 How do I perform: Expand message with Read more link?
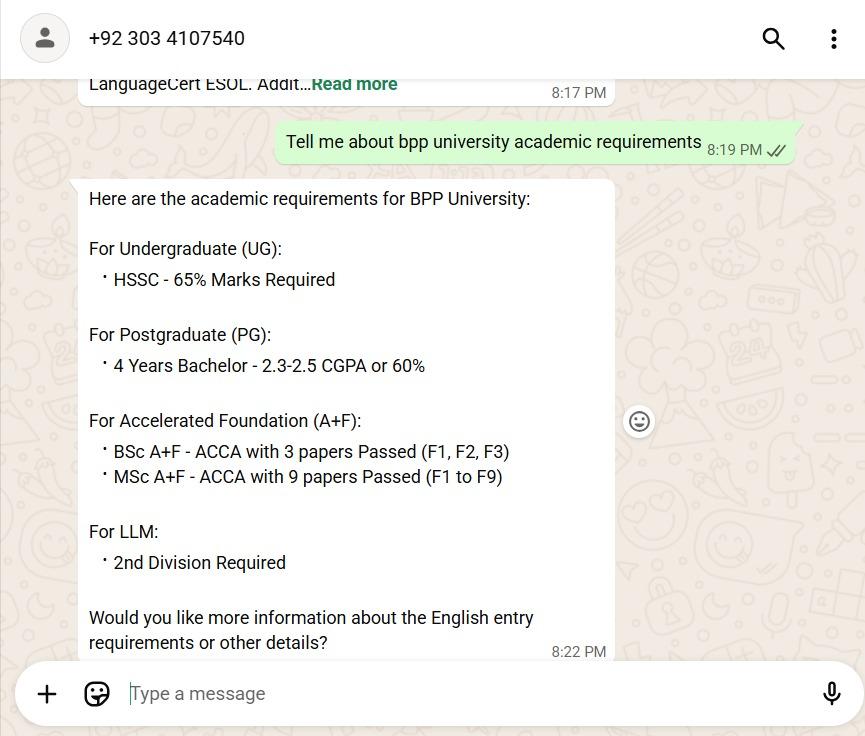click(x=354, y=84)
